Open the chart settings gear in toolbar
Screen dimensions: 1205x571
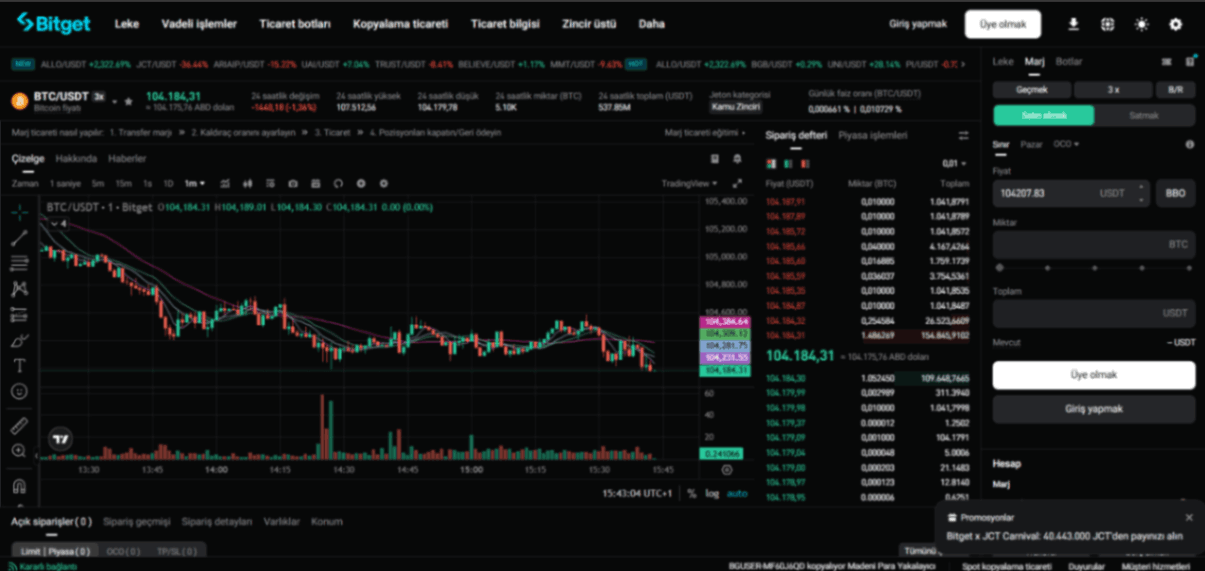click(x=383, y=184)
